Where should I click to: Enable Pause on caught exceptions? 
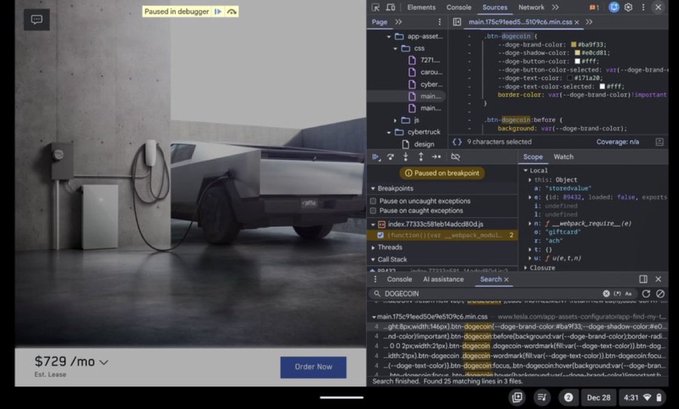tap(373, 211)
